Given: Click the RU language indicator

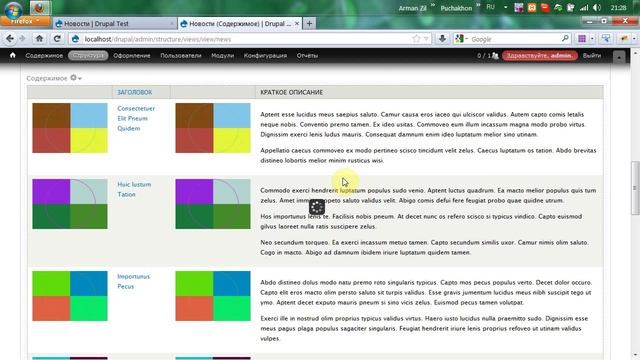Looking at the screenshot, I should (490, 7).
